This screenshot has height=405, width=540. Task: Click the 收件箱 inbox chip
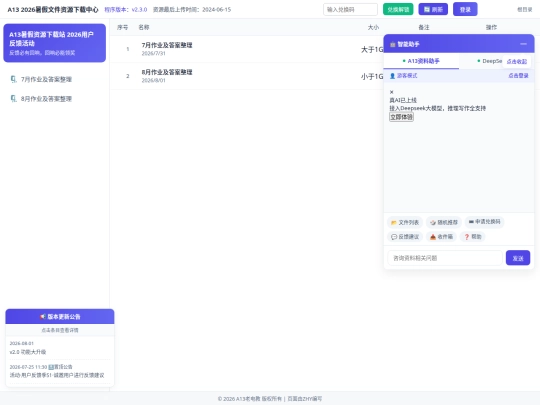441,237
